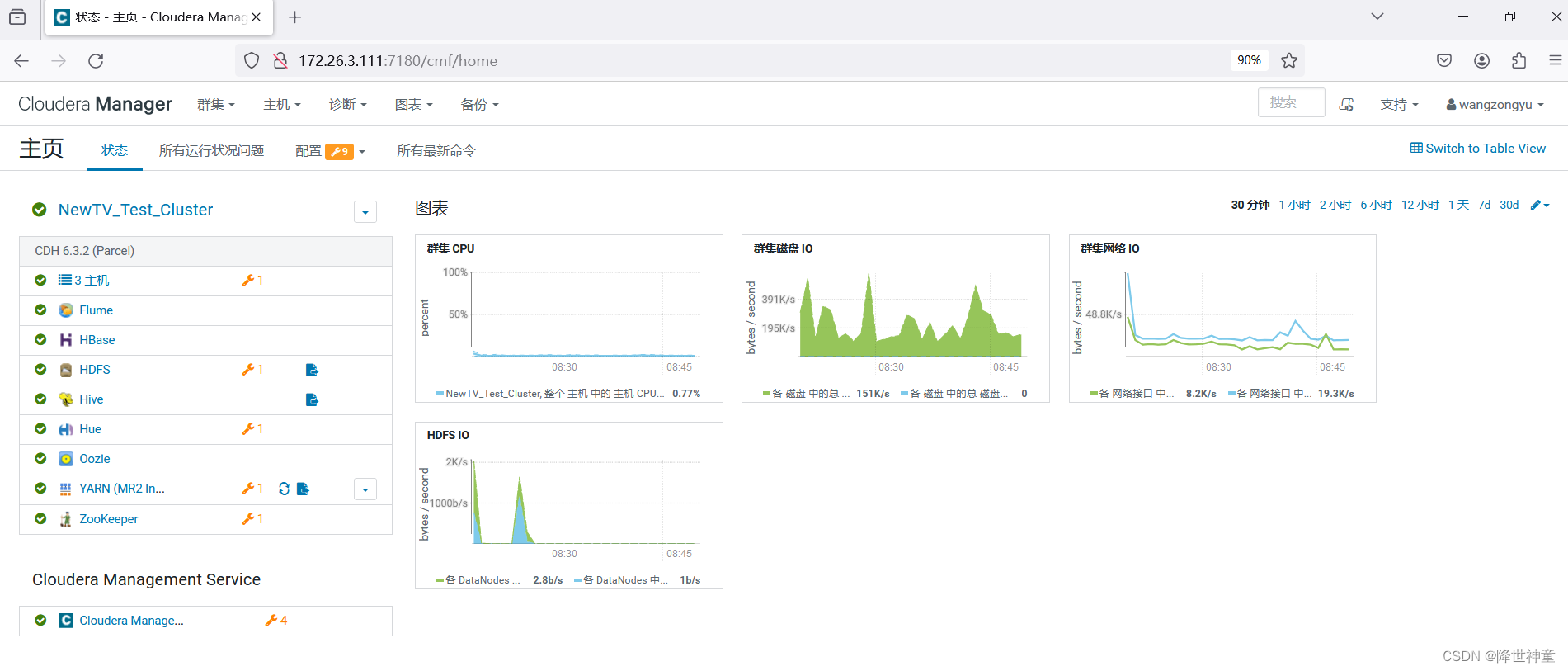Open the ZooKeeper service link
Viewport: 1568px width, 671px height.
click(x=109, y=519)
